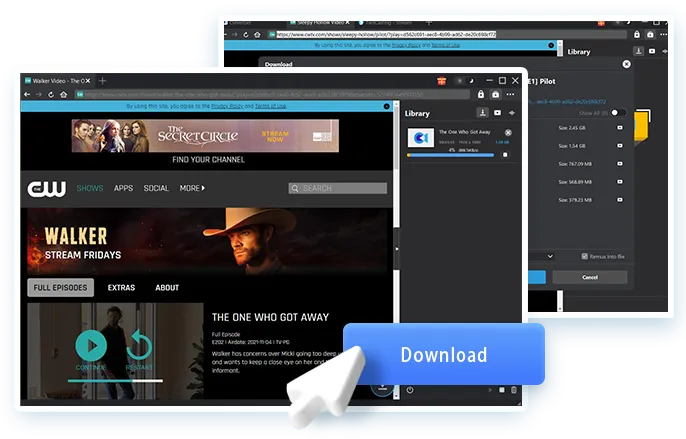Open a new tab next to Walker Video

click(102, 81)
